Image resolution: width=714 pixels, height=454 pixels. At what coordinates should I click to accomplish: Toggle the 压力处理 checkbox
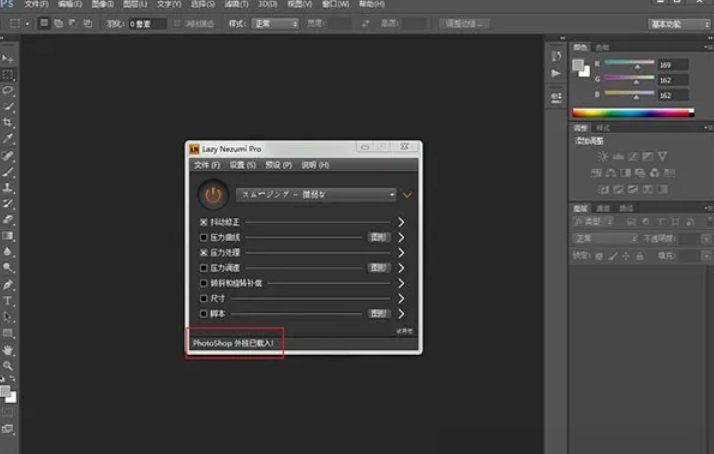[x=204, y=253]
